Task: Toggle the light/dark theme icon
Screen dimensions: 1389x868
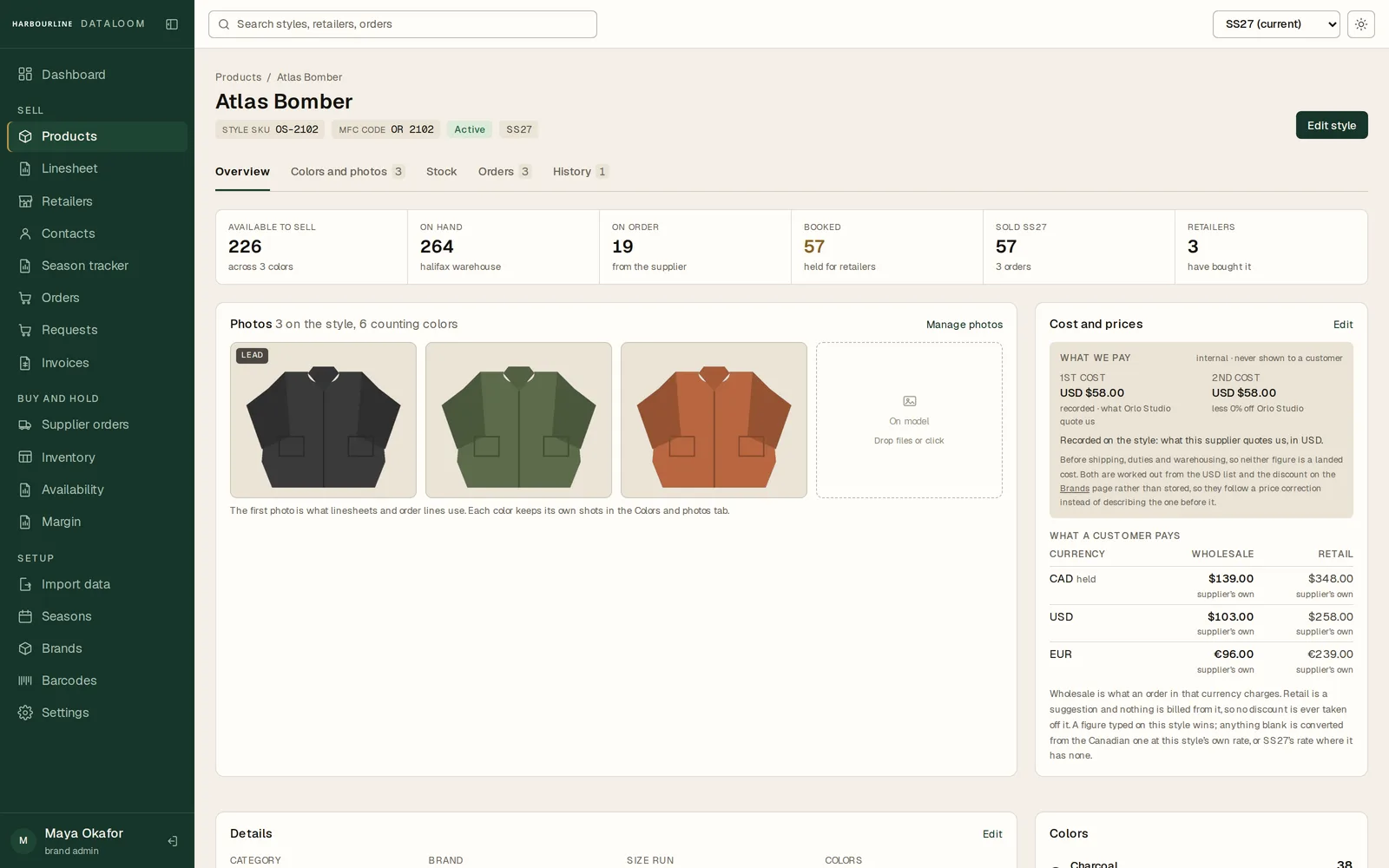Action: click(x=1360, y=24)
